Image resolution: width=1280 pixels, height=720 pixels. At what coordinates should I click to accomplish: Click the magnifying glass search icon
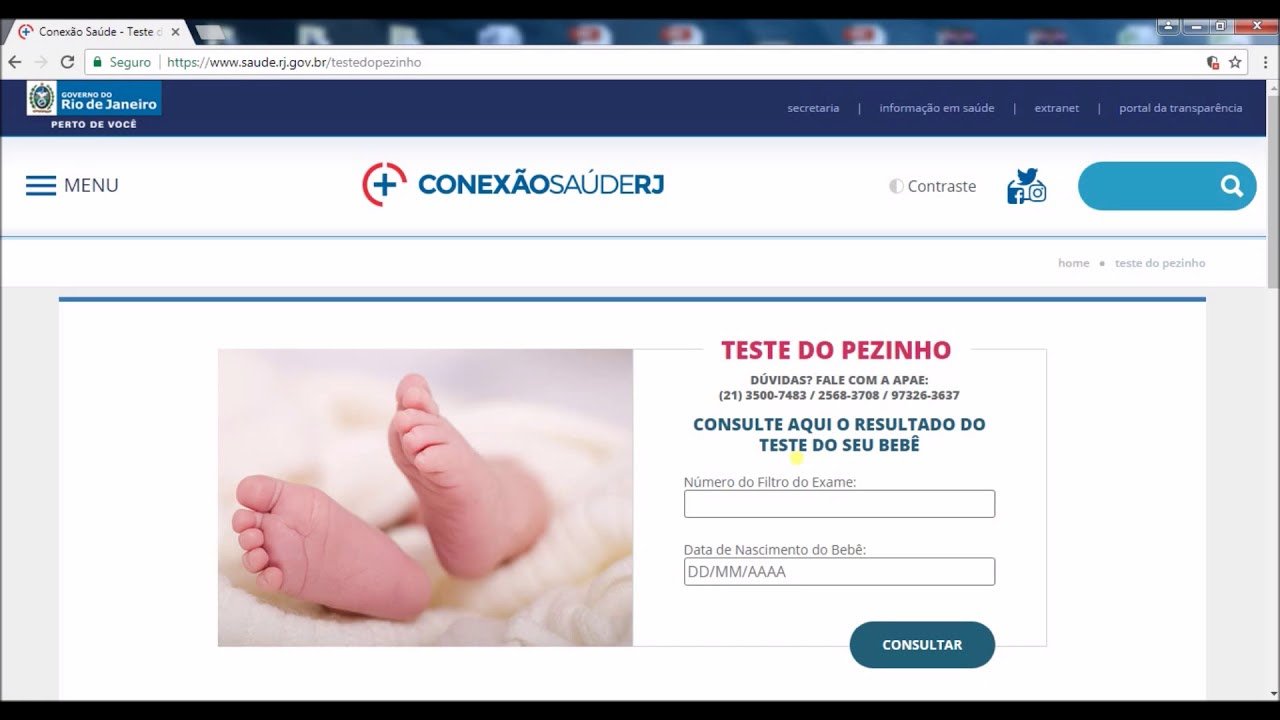[1231, 186]
